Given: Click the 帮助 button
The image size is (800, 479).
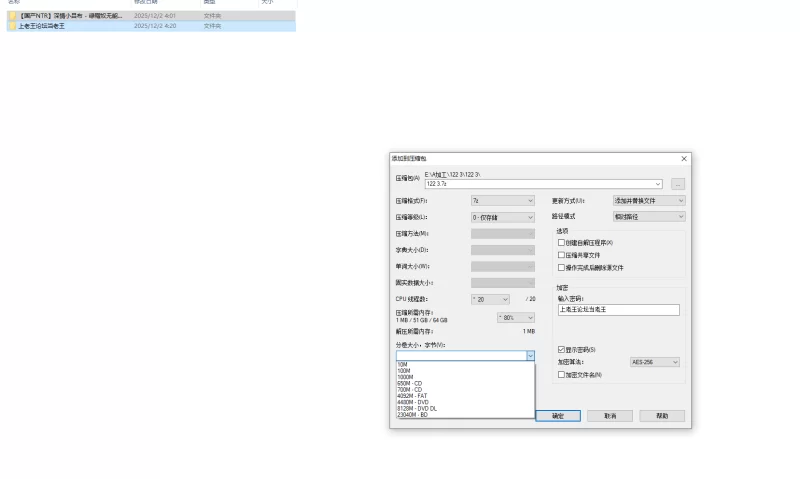Looking at the screenshot, I should [x=662, y=416].
